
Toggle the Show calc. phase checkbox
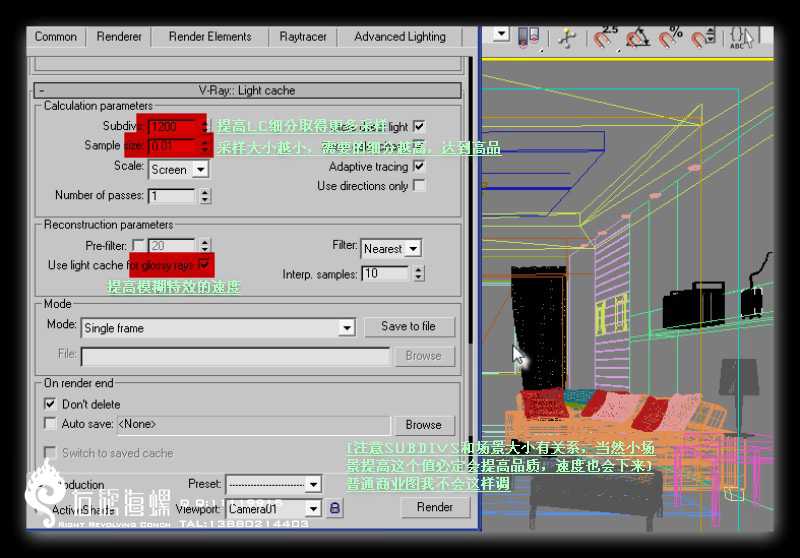pos(419,146)
